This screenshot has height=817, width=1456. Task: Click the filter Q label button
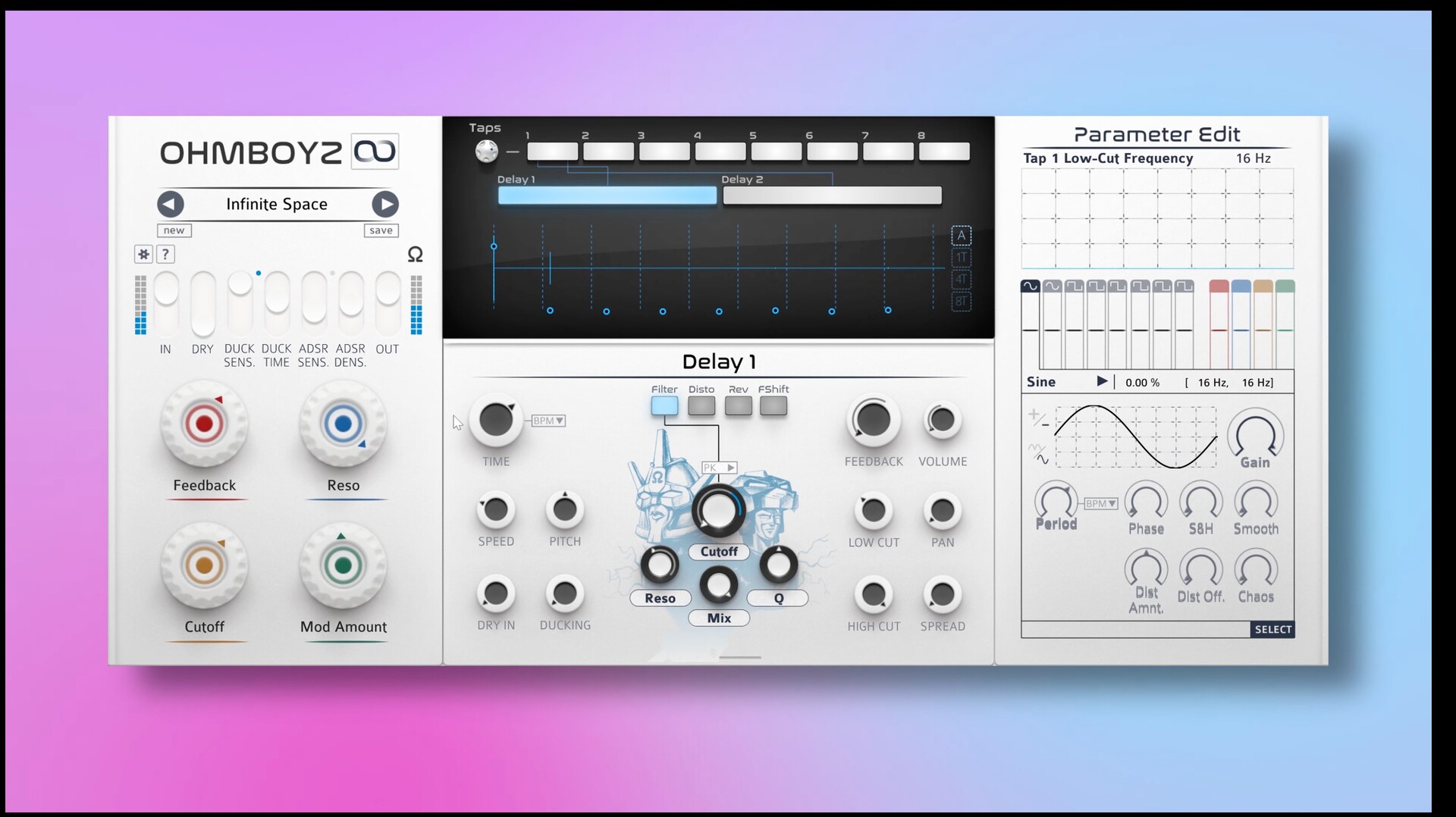[778, 598]
